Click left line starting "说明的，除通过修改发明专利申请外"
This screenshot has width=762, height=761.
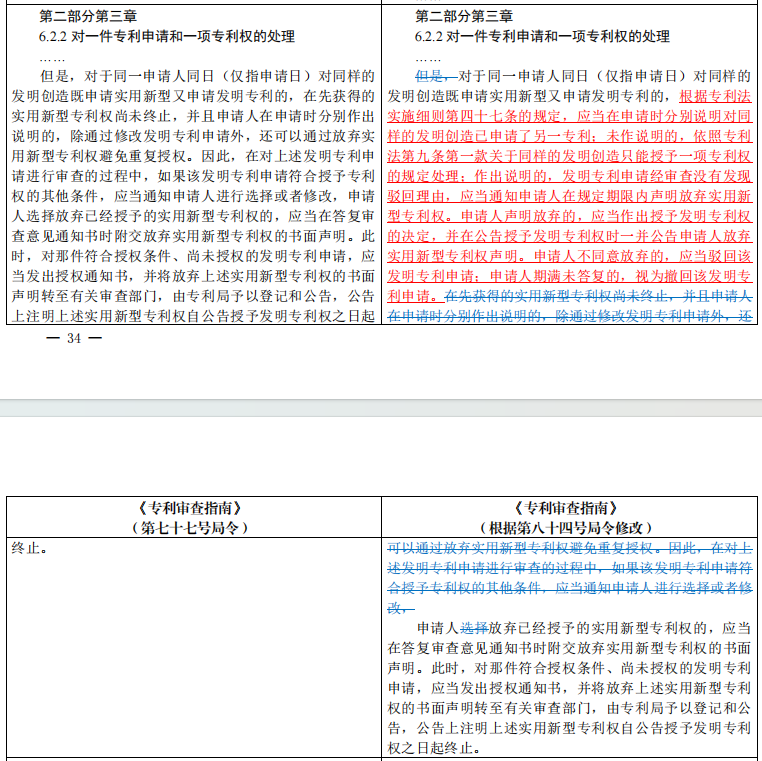[193, 136]
